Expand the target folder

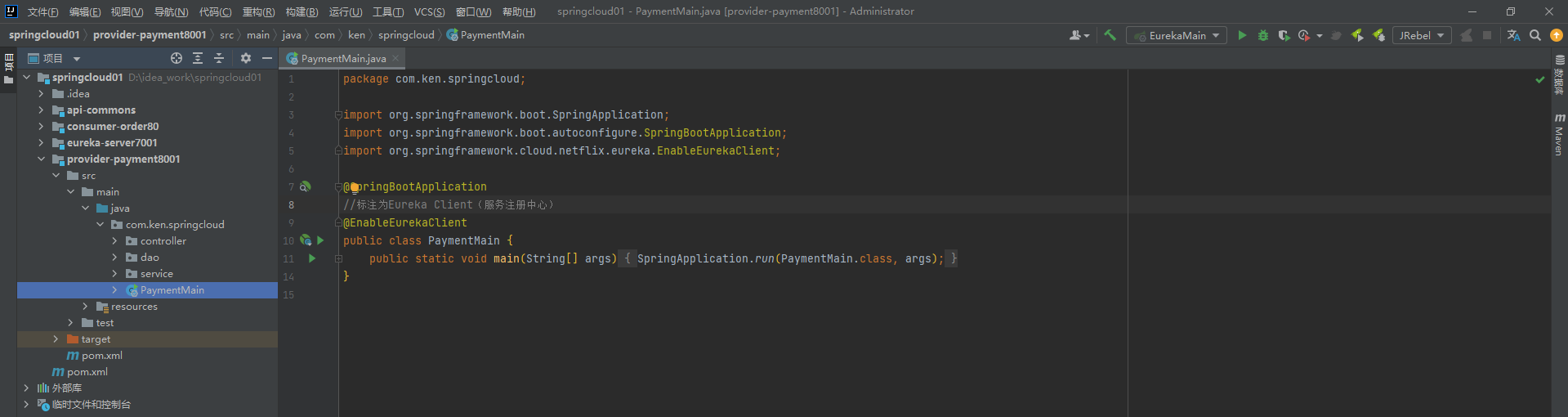click(56, 339)
